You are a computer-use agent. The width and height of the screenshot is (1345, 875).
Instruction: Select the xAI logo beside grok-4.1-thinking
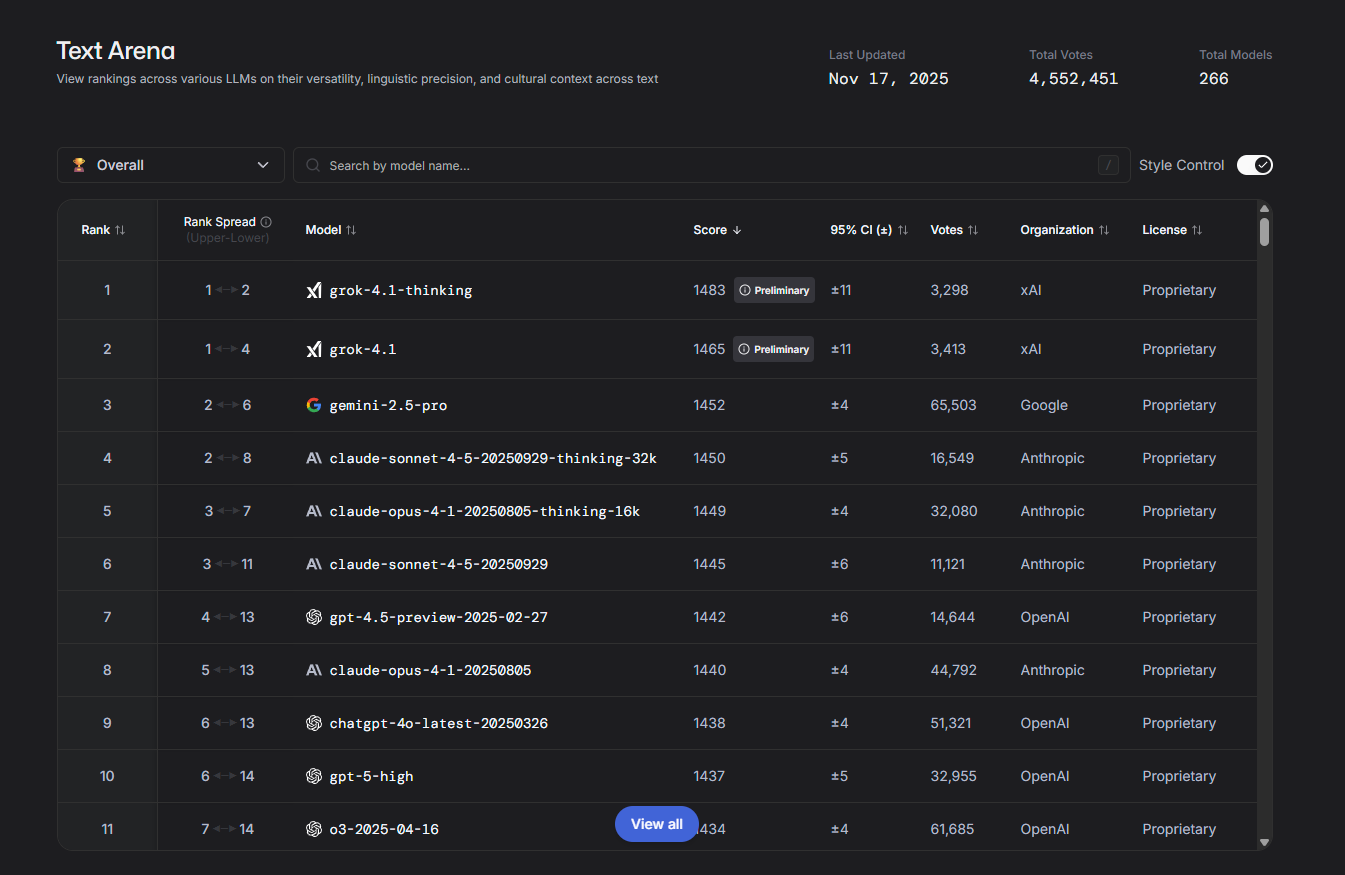(314, 290)
